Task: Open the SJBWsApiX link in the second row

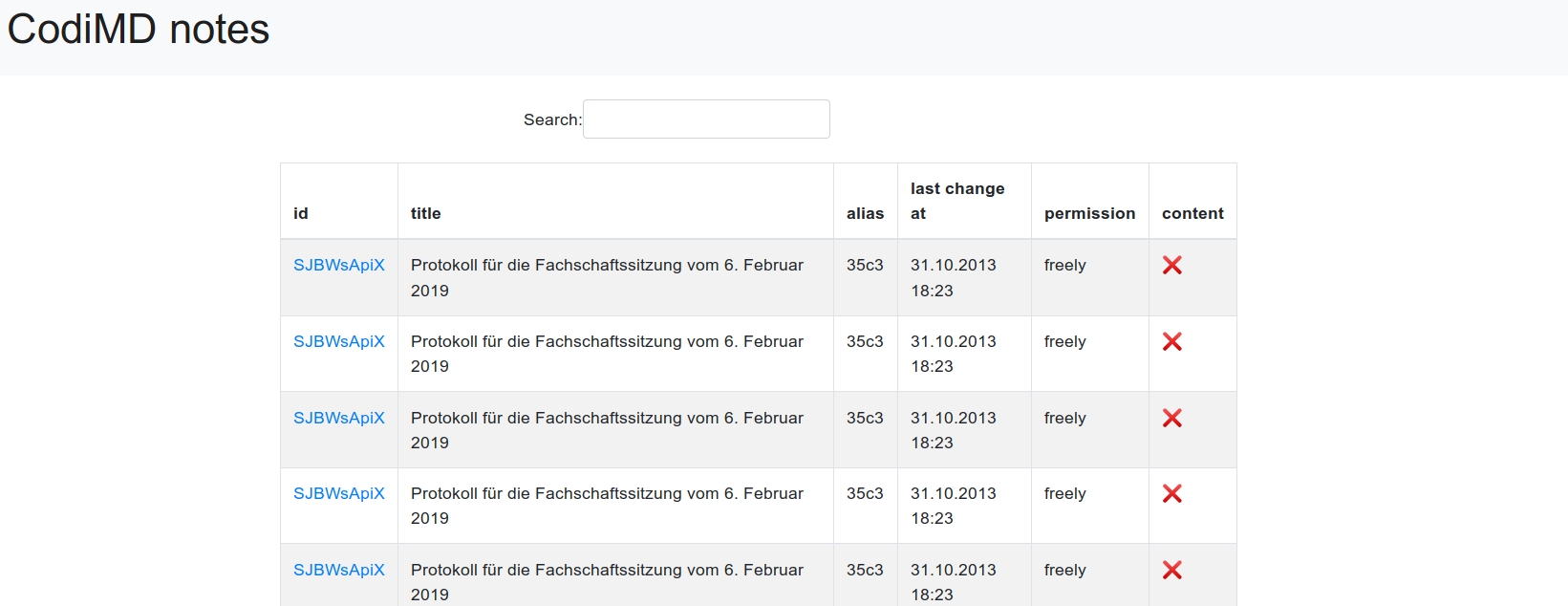Action: [338, 342]
